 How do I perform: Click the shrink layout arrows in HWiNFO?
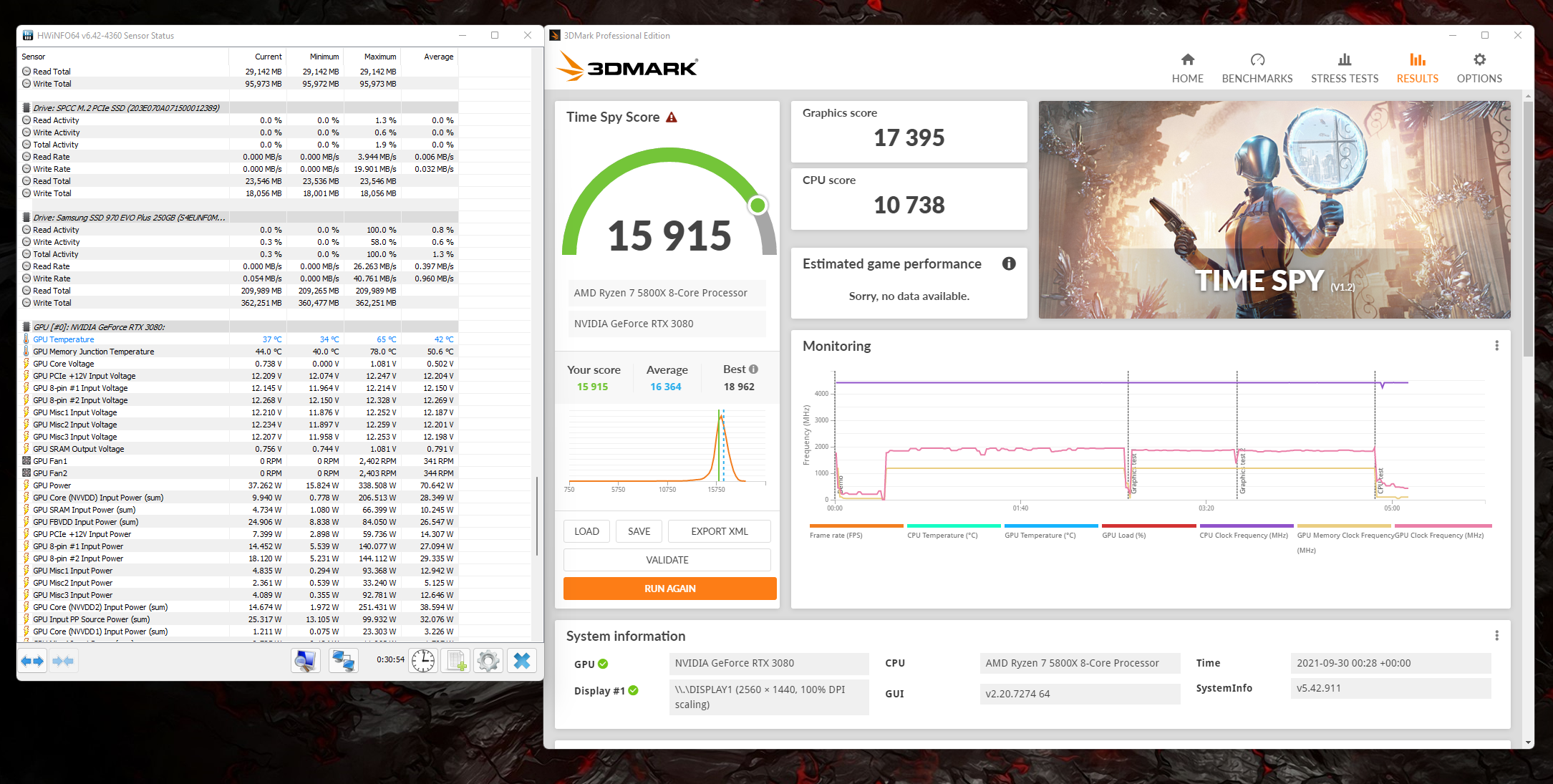pos(63,661)
